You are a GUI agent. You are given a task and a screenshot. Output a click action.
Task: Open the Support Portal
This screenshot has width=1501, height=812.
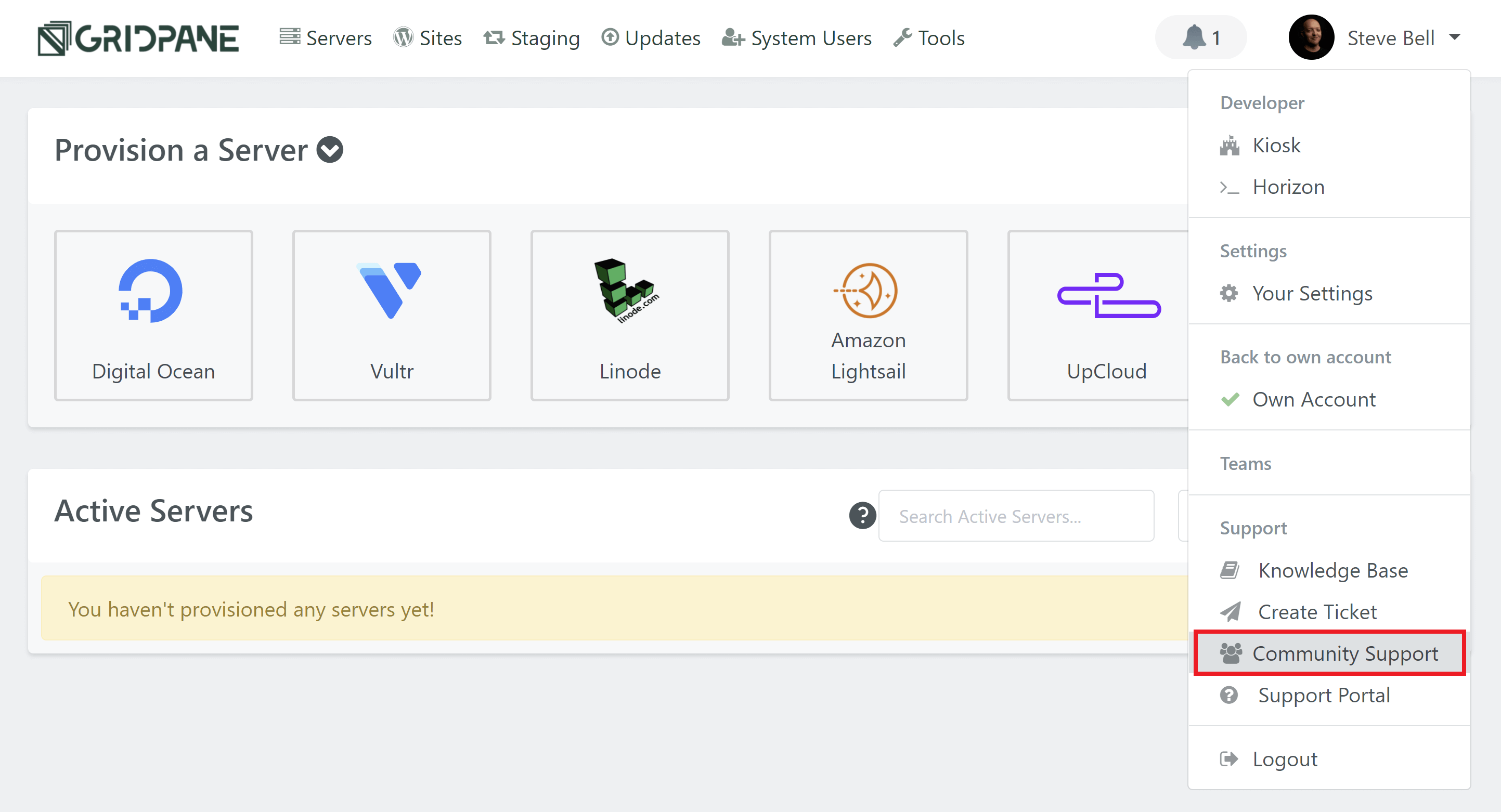tap(1328, 695)
